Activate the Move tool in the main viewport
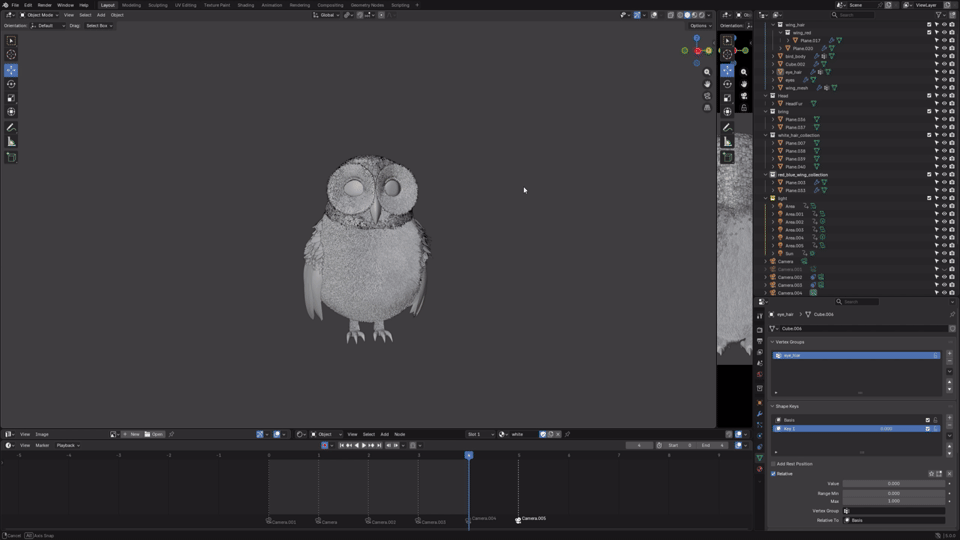The height and width of the screenshot is (540, 960). [x=11, y=70]
